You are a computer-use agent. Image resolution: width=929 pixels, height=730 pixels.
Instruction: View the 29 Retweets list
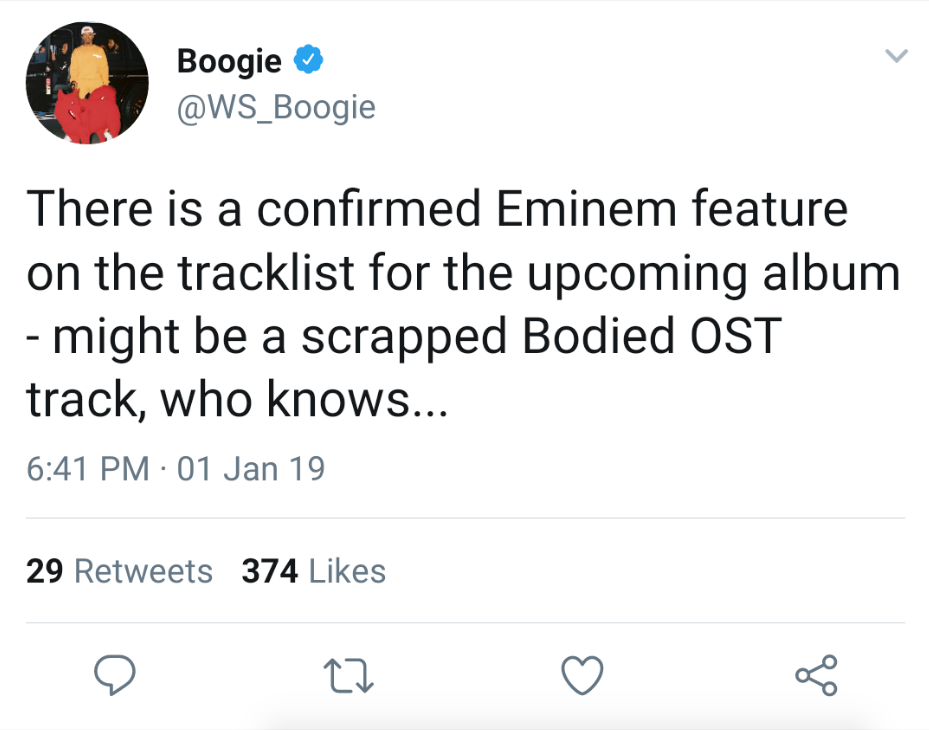tap(119, 571)
